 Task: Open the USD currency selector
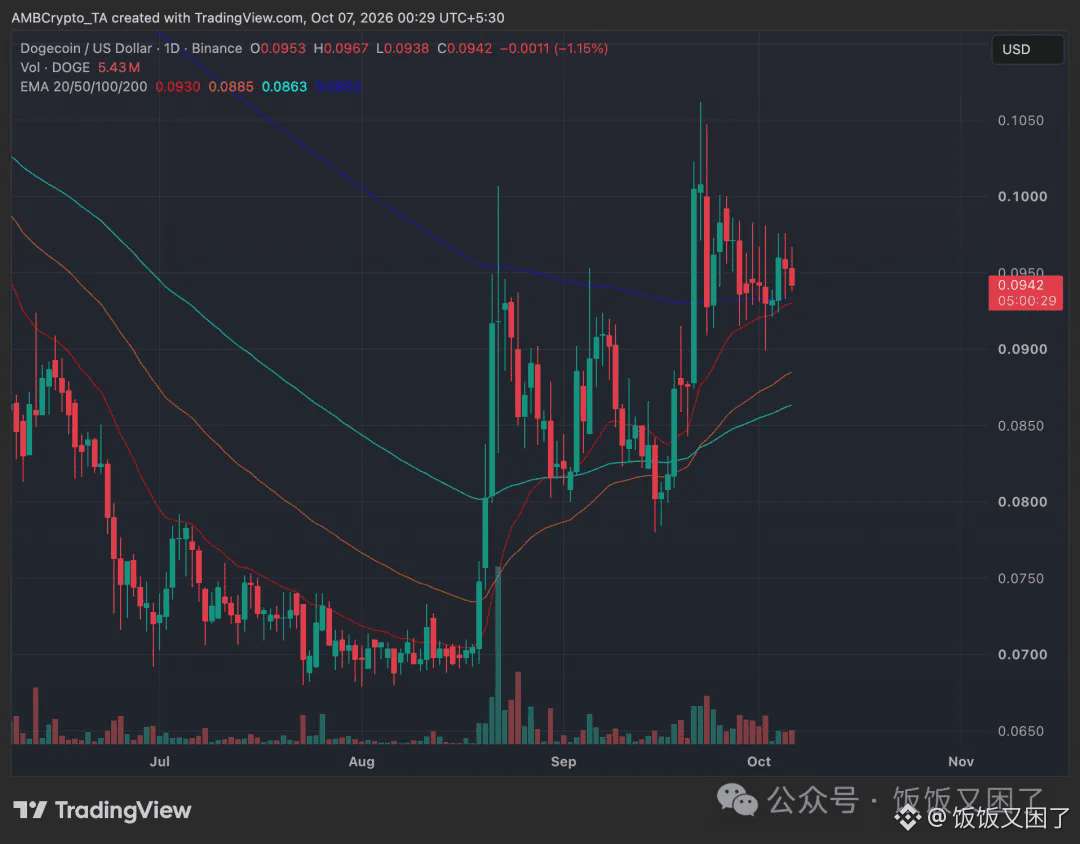(x=1027, y=50)
